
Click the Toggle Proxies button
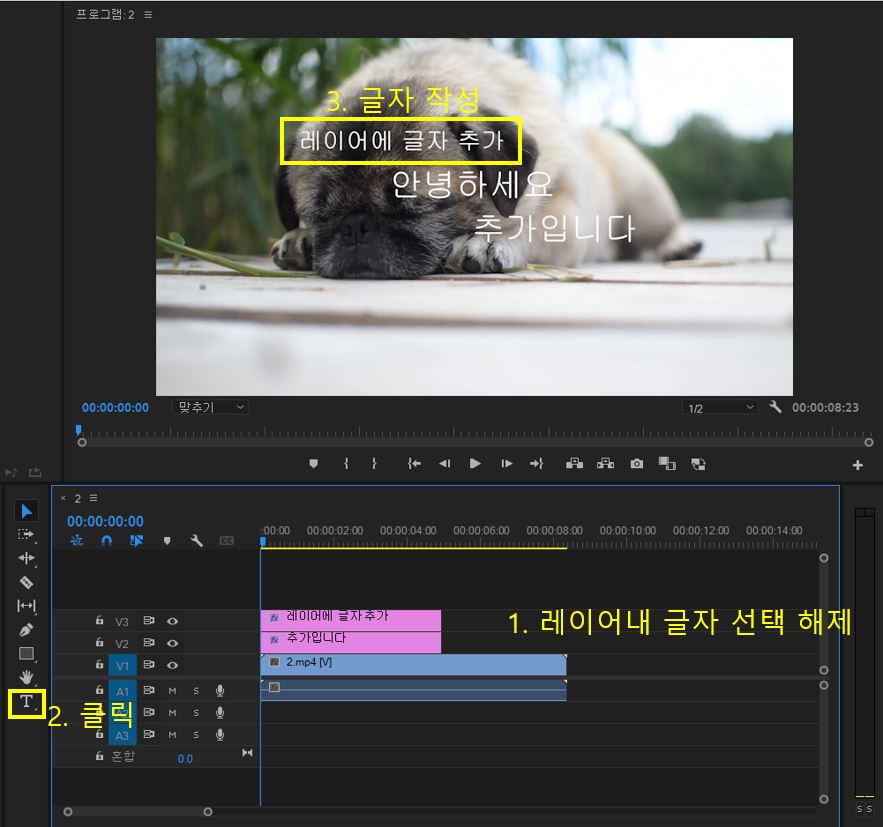(x=698, y=464)
